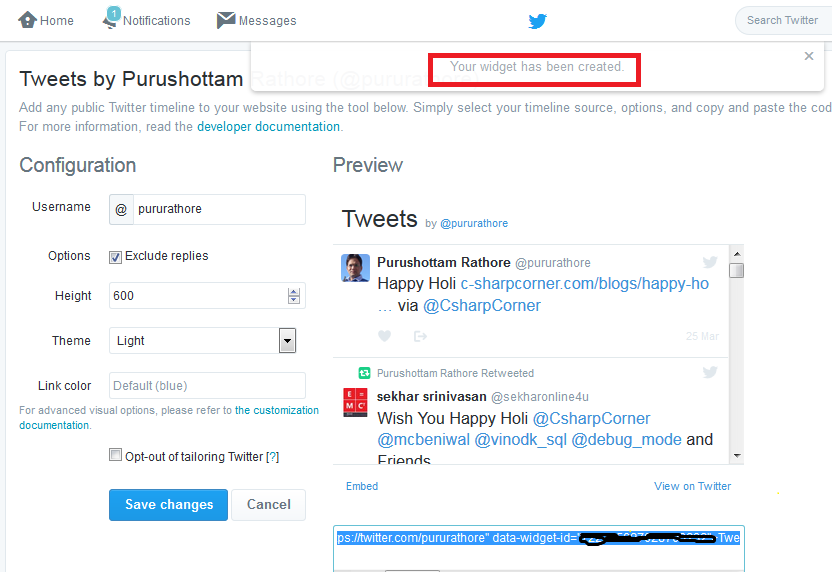The width and height of the screenshot is (832, 572).
Task: Click the green retweet icon
Action: (x=364, y=373)
